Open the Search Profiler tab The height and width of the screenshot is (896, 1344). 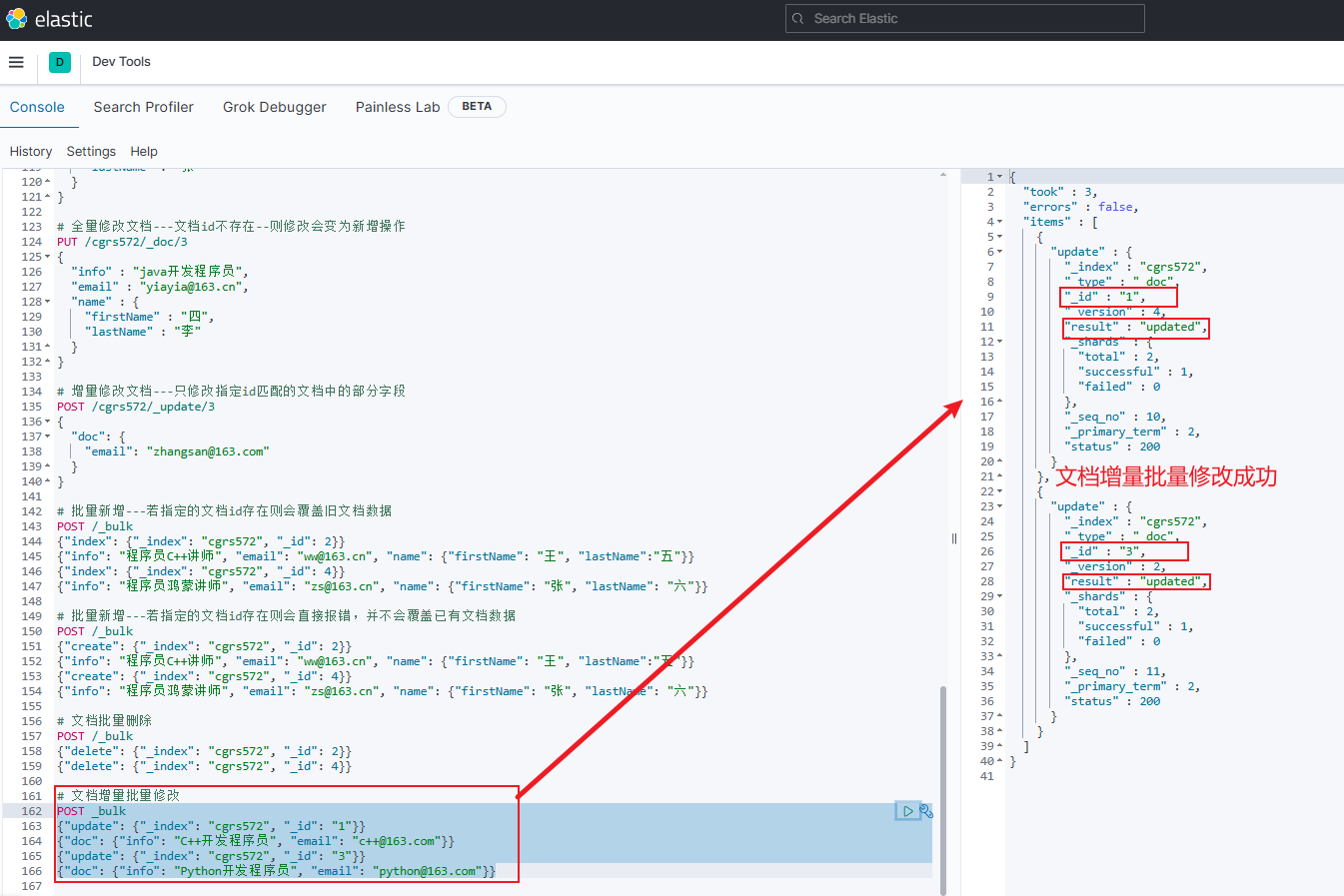pos(144,107)
